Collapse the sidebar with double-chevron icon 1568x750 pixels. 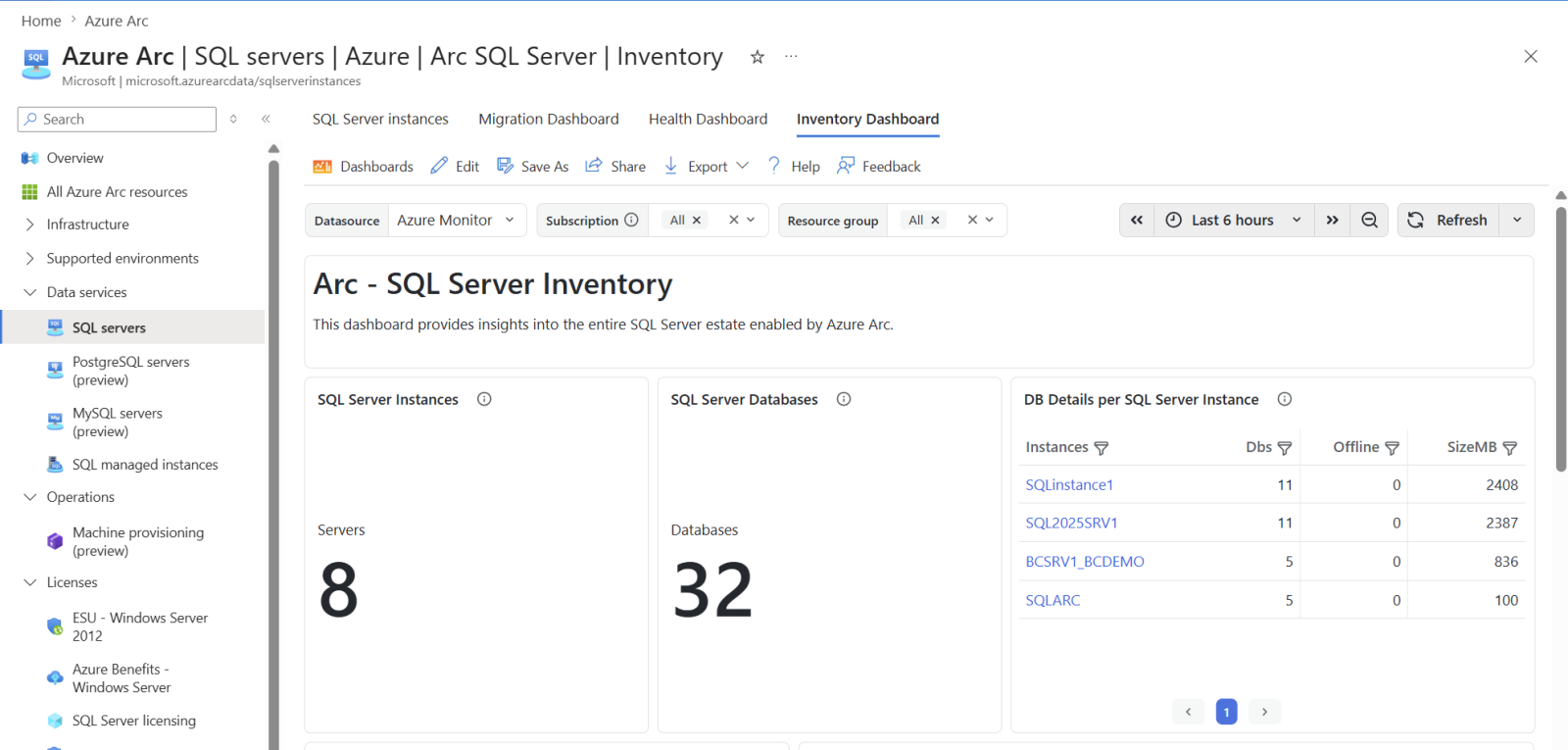pyautogui.click(x=266, y=119)
